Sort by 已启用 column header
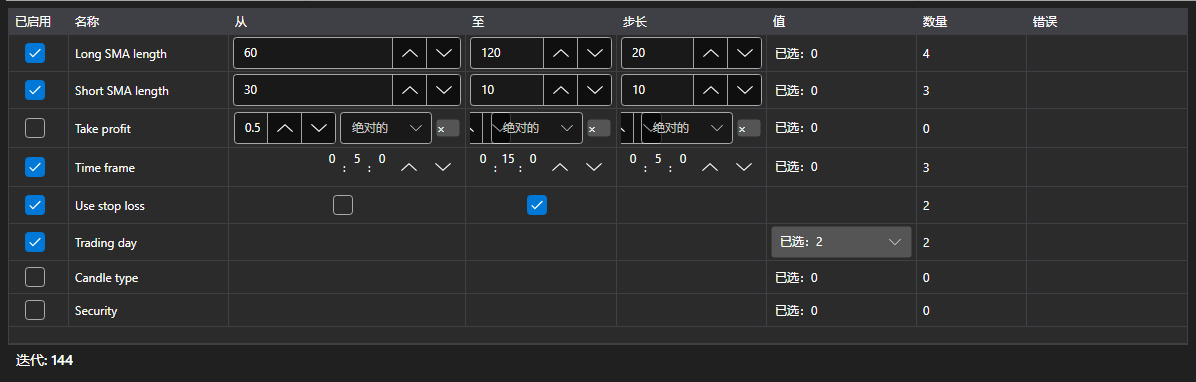This screenshot has width=1196, height=382. [38, 22]
